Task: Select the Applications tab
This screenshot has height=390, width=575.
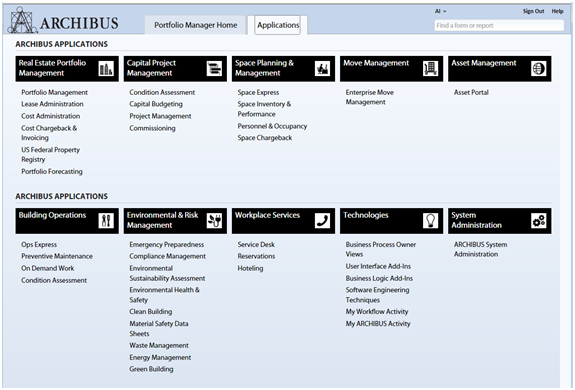Action: click(x=278, y=25)
